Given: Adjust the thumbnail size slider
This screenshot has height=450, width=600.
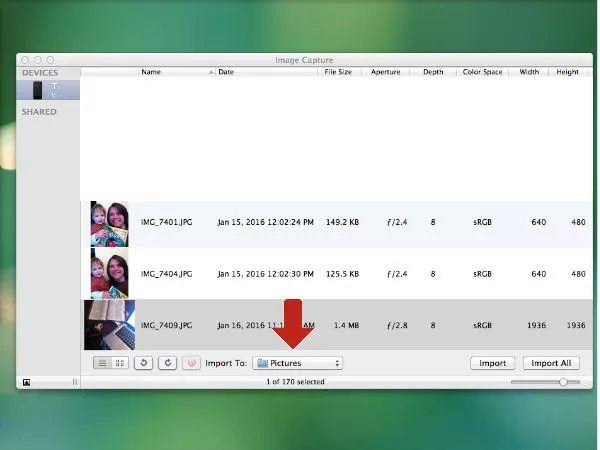Looking at the screenshot, I should coord(563,382).
